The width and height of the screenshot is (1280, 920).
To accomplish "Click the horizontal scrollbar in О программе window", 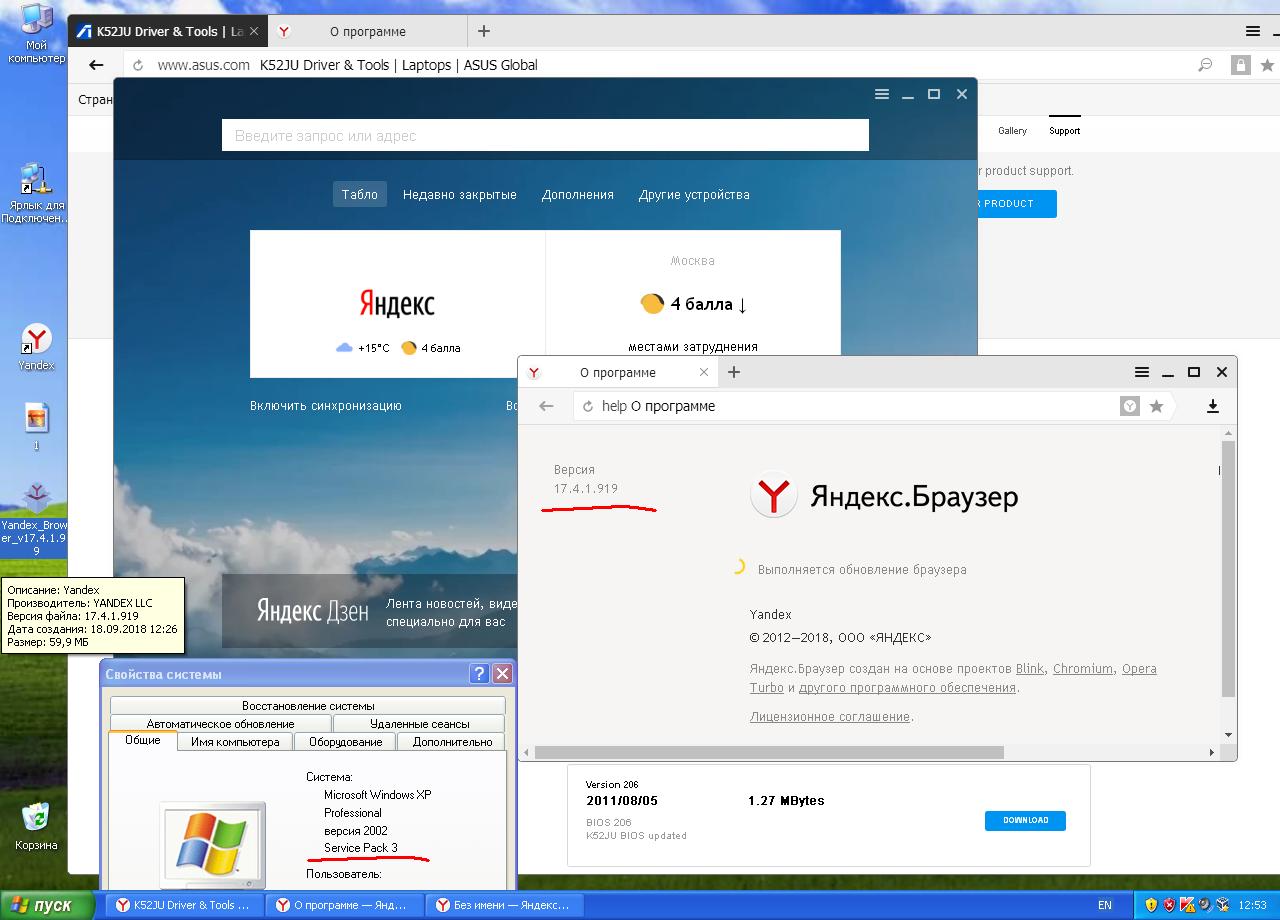I will coord(768,752).
